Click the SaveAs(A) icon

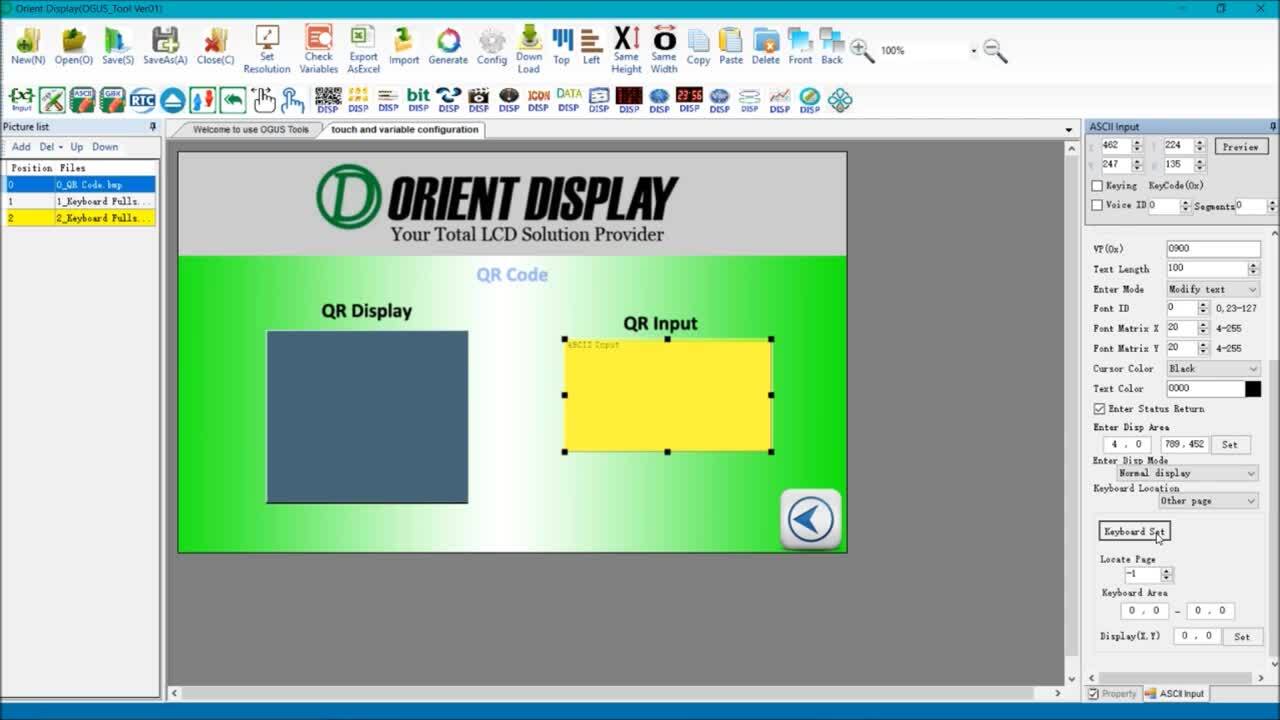[165, 46]
